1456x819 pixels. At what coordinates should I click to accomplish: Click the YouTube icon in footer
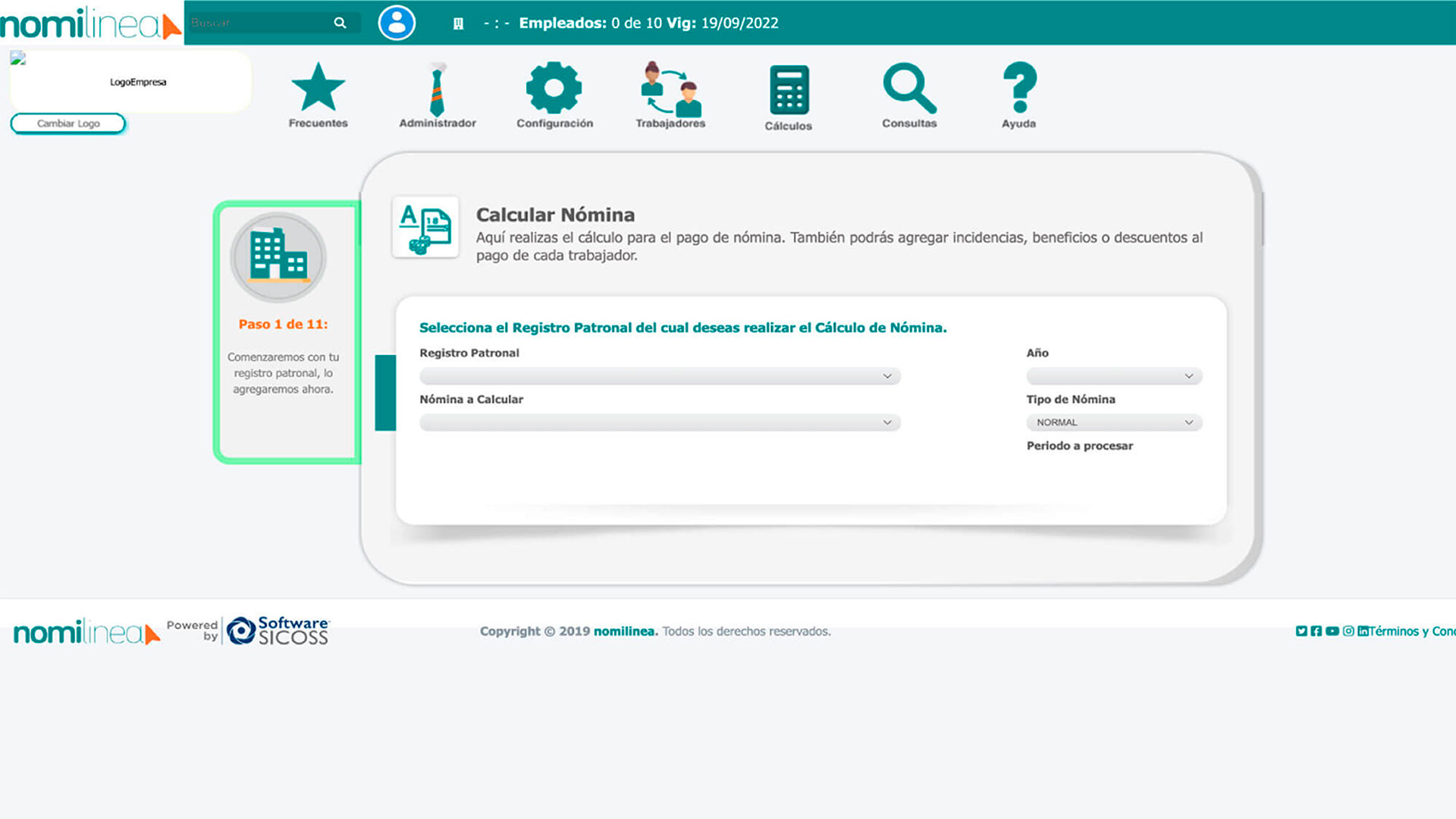click(x=1332, y=631)
